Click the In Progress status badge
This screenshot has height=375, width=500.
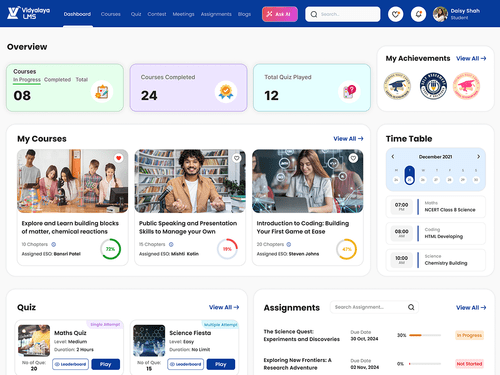tap(469, 335)
